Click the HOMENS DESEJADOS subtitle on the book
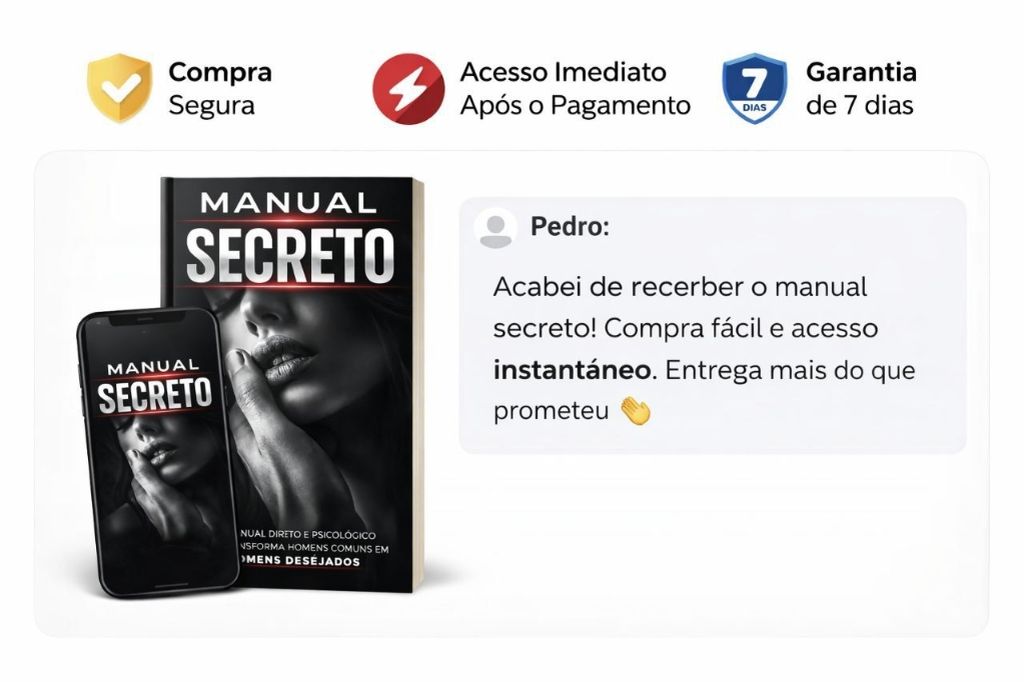 click(x=299, y=561)
